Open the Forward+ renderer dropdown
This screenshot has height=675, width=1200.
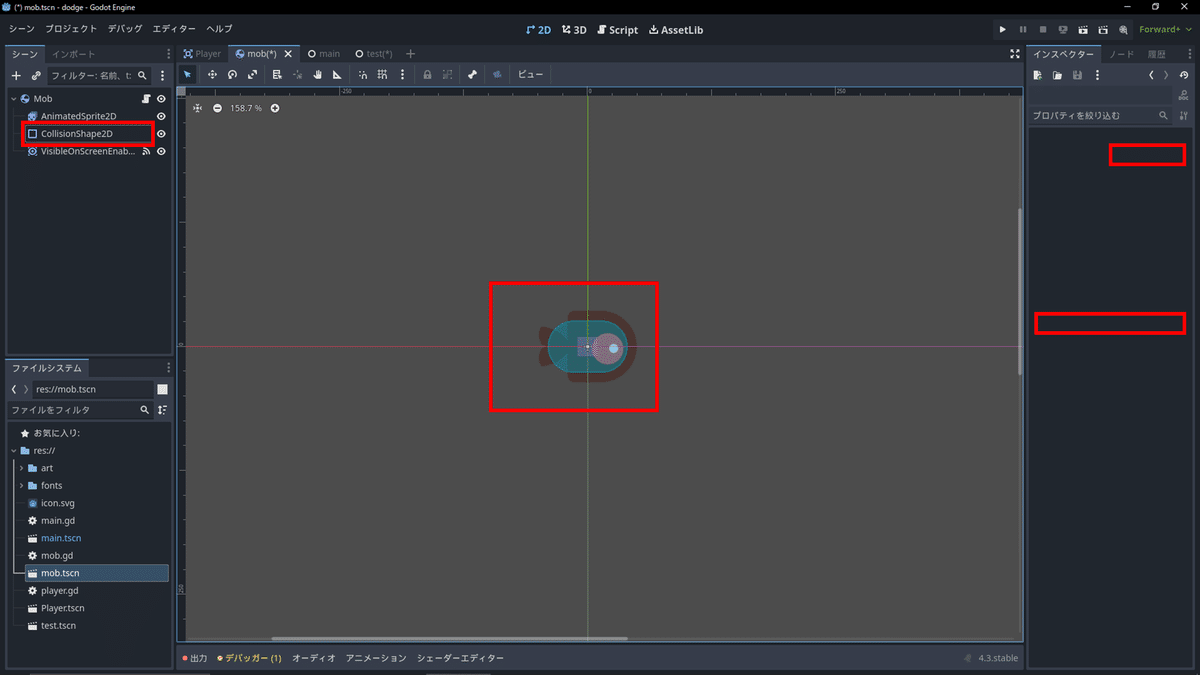tap(1161, 29)
